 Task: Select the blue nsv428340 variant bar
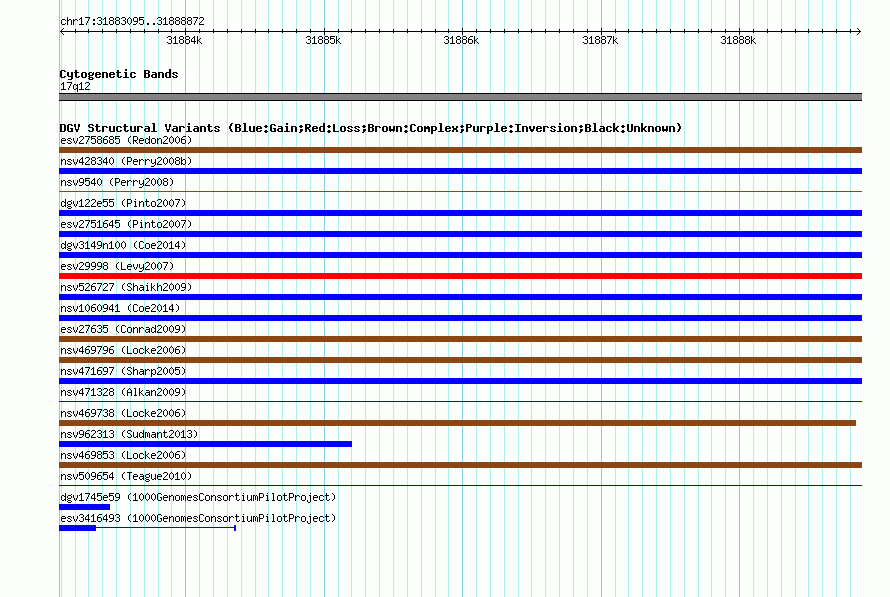(460, 171)
